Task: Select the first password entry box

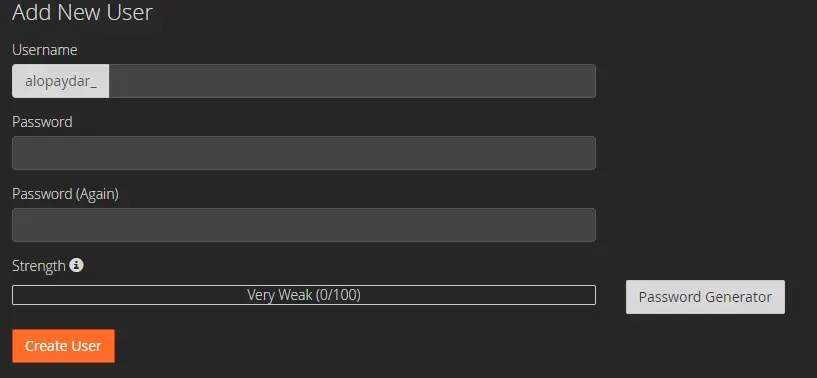Action: pyautogui.click(x=304, y=153)
